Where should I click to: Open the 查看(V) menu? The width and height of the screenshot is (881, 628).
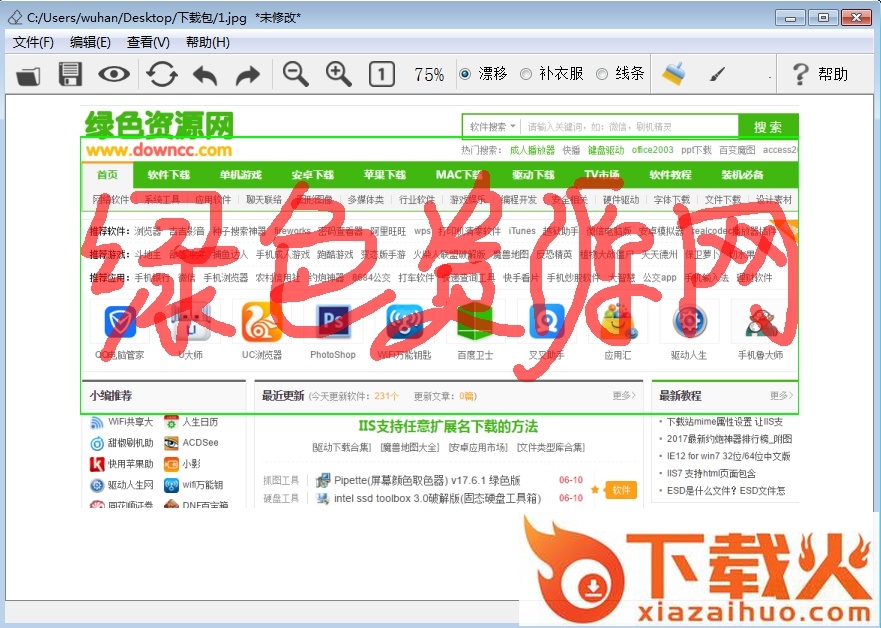pos(148,42)
